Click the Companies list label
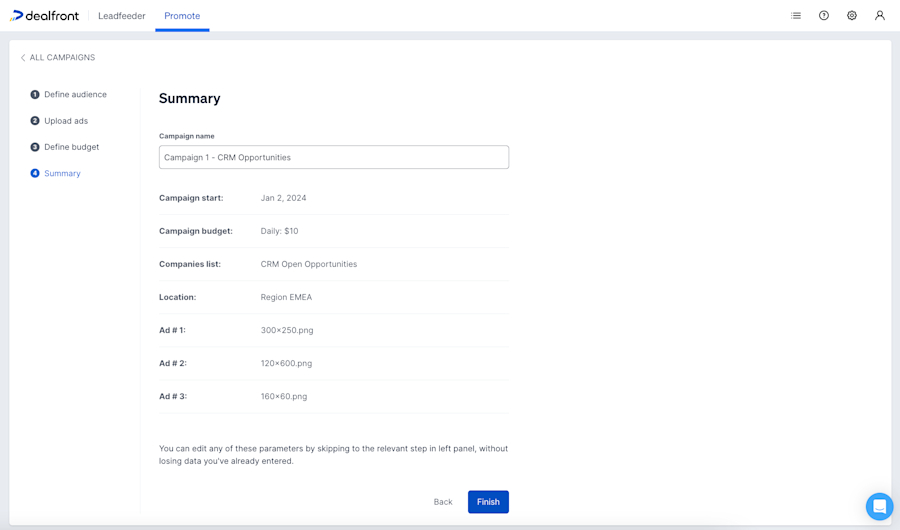 pos(189,264)
